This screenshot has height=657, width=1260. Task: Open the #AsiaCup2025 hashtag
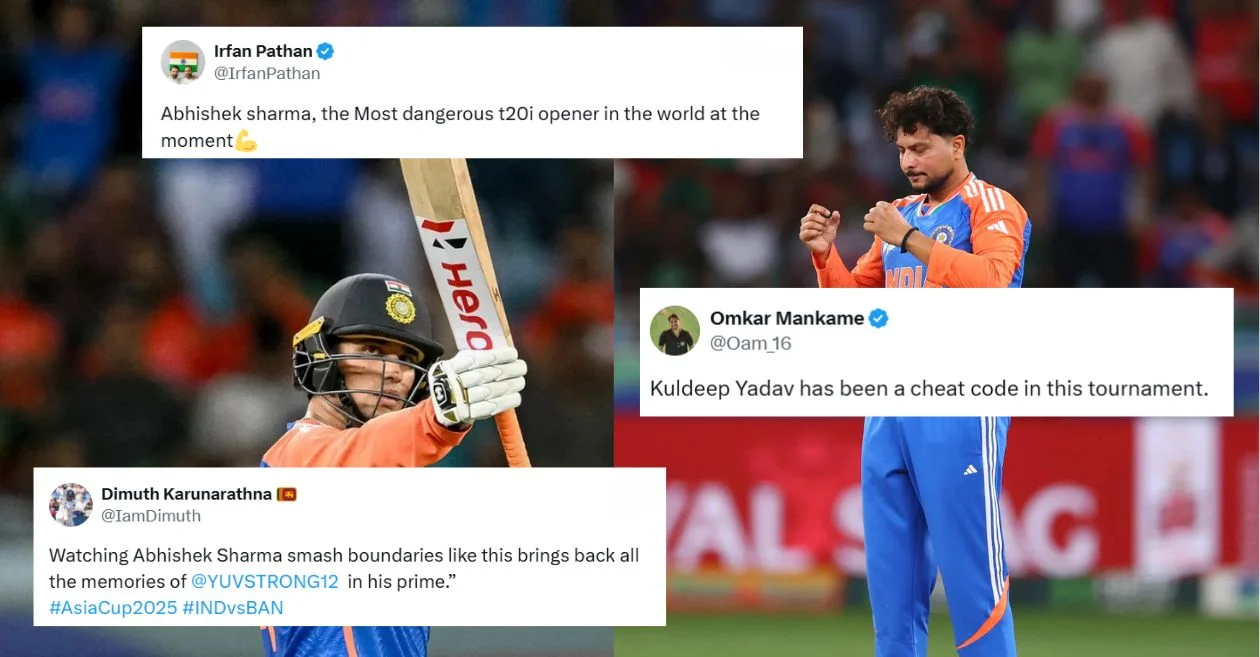[112, 608]
